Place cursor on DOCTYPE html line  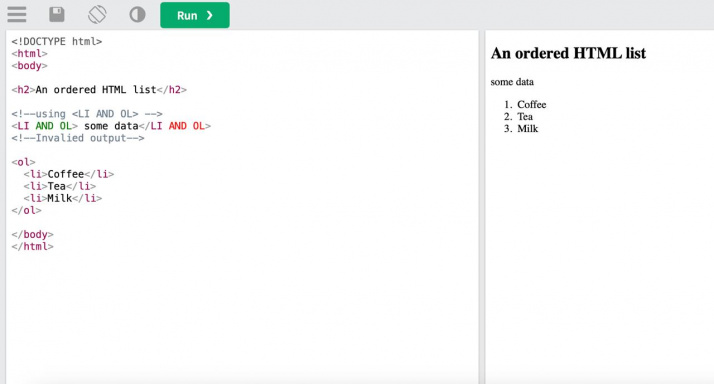pyautogui.click(x=57, y=41)
